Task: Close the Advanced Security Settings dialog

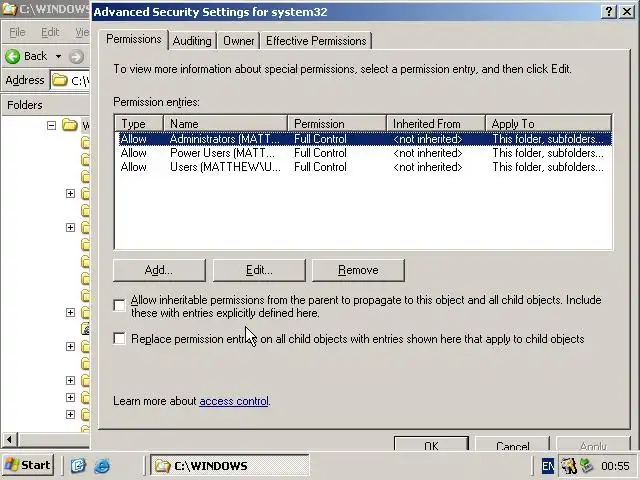Action: coord(627,11)
